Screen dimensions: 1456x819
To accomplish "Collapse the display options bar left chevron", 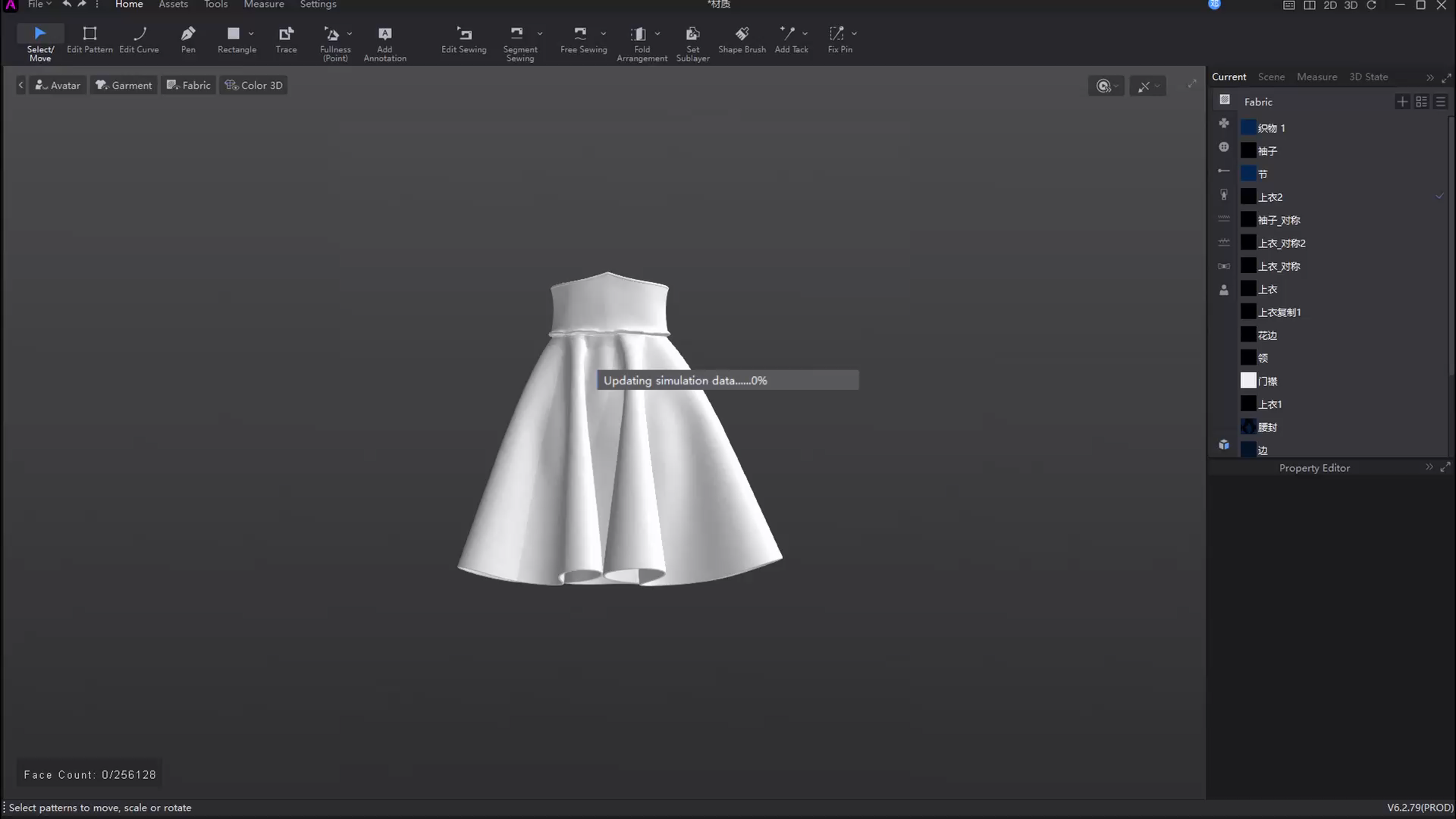I will [x=21, y=85].
